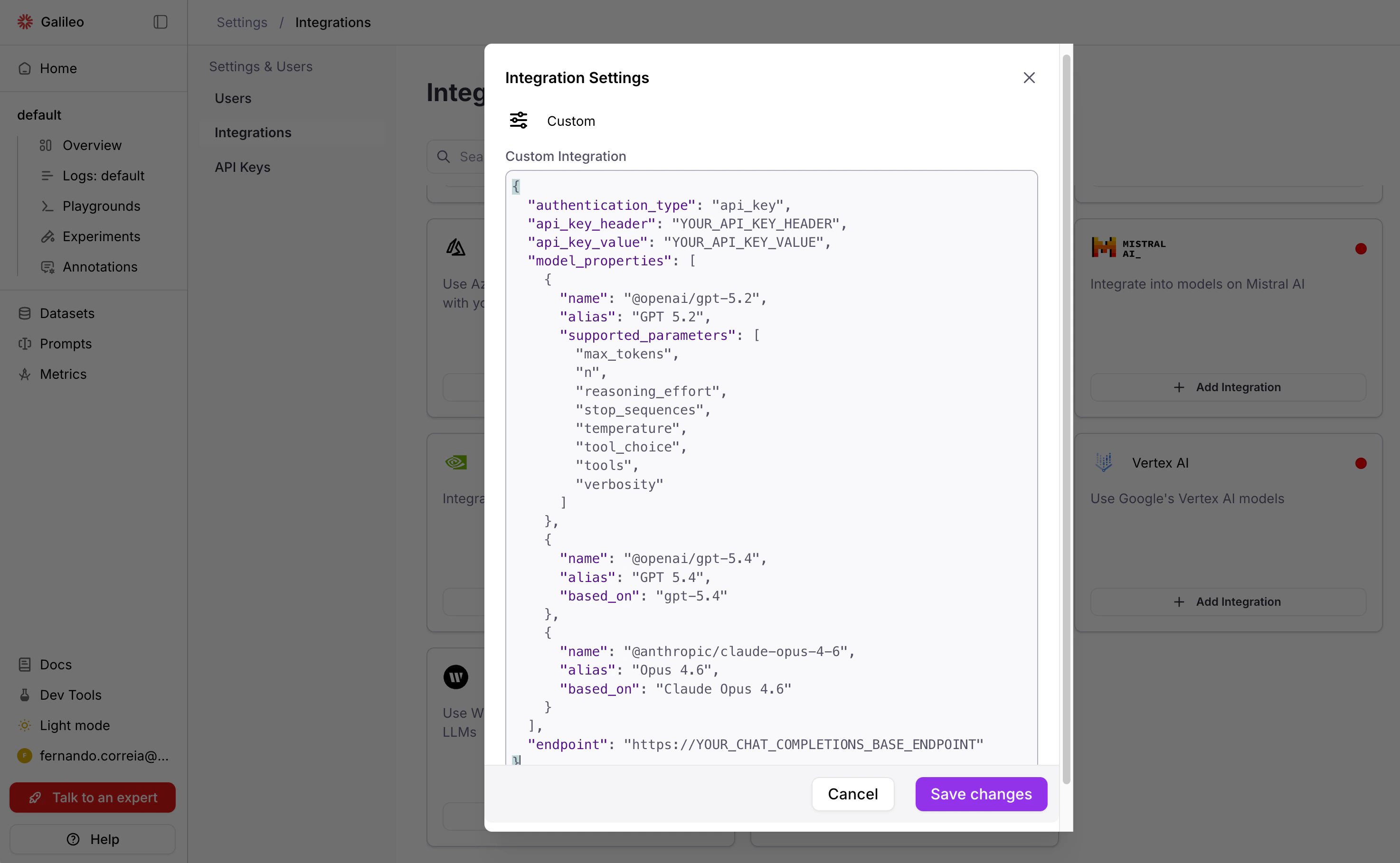This screenshot has height=863, width=1400.
Task: Click the Custom integration sliders icon
Action: [519, 121]
